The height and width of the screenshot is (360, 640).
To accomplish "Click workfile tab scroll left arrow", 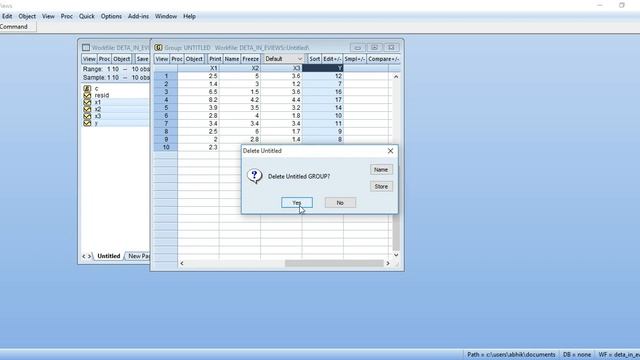I will coord(84,256).
